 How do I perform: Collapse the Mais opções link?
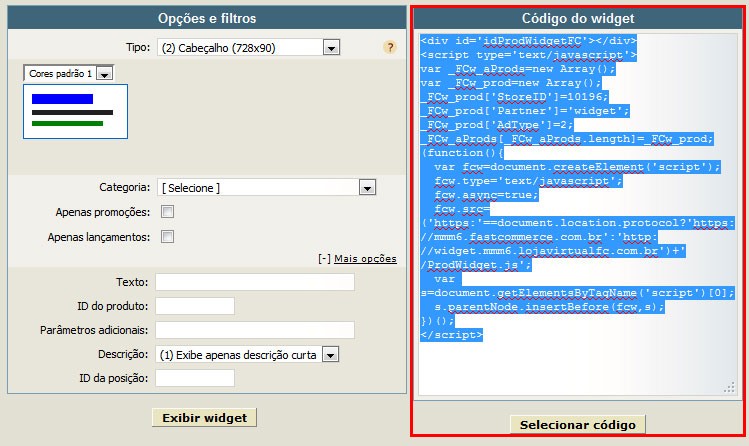tap(365, 258)
